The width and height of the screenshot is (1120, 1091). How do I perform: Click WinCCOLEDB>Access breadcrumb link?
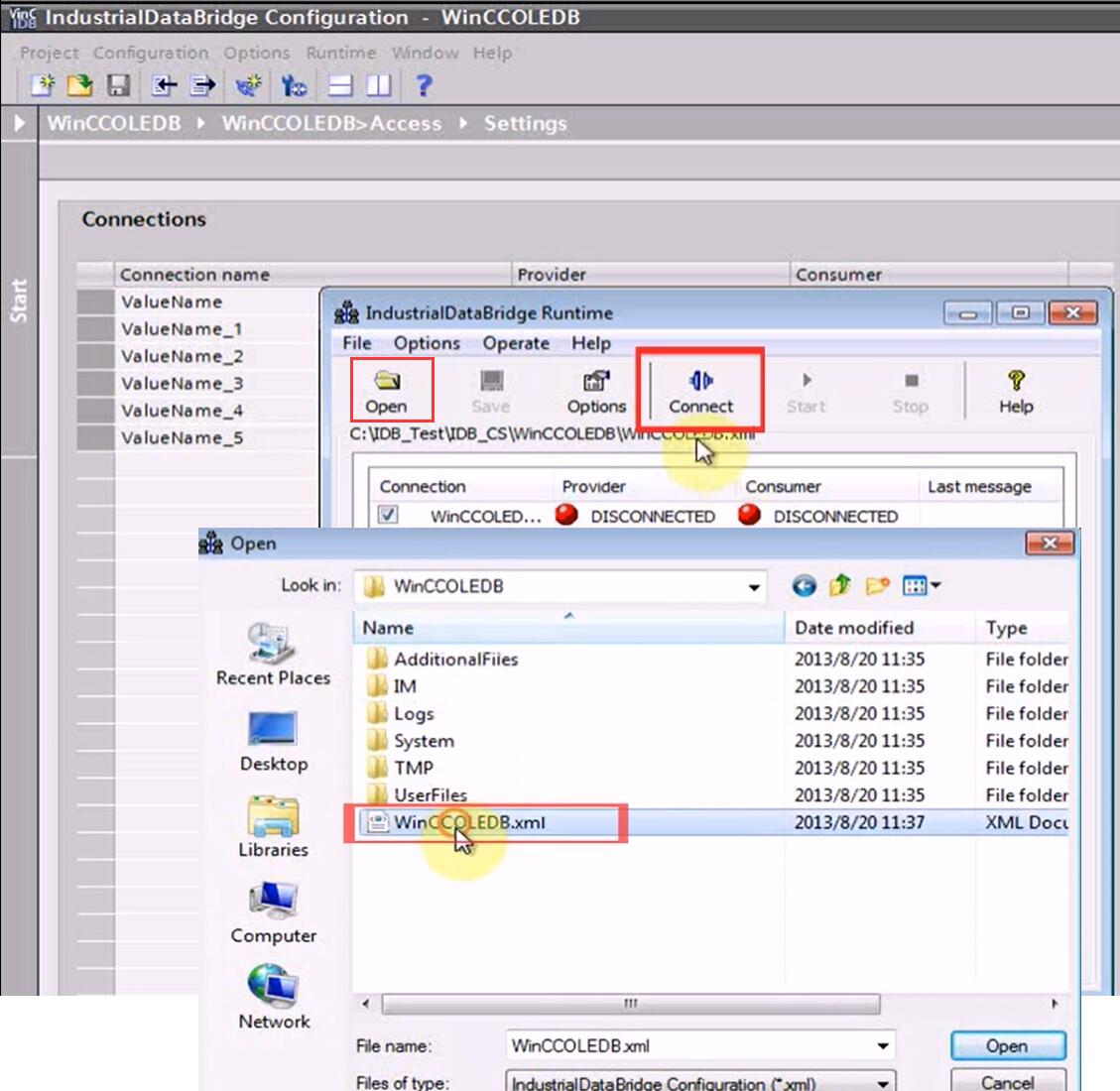click(331, 124)
